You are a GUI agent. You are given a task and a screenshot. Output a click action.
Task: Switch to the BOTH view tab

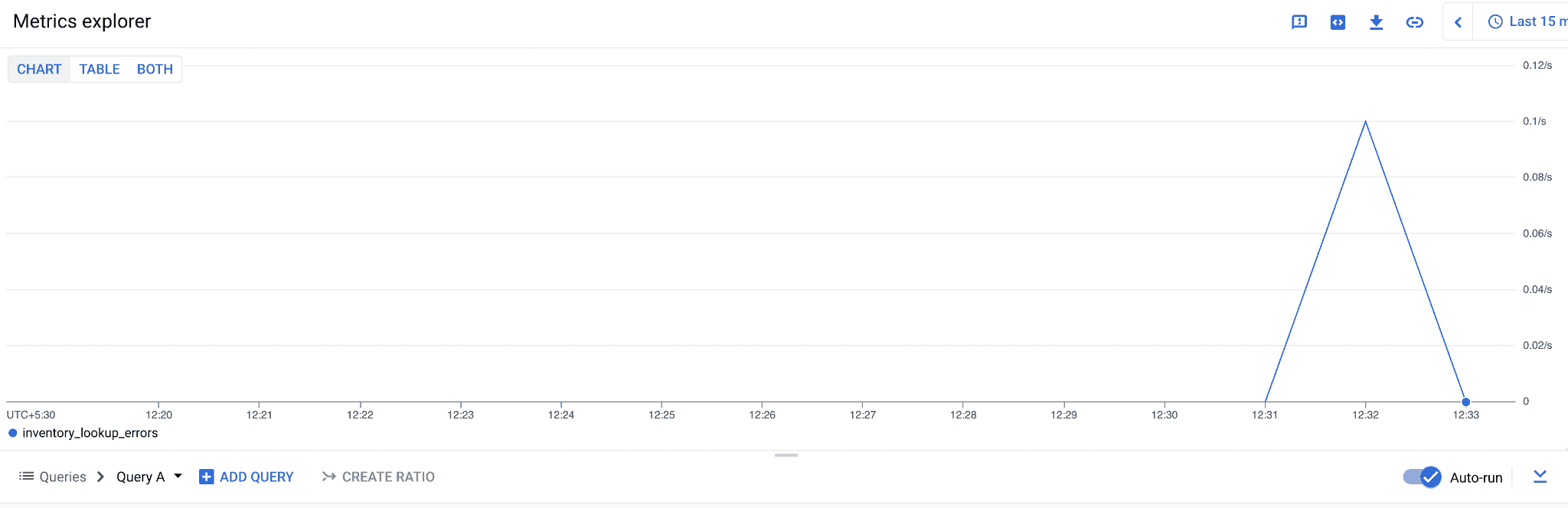tap(155, 69)
